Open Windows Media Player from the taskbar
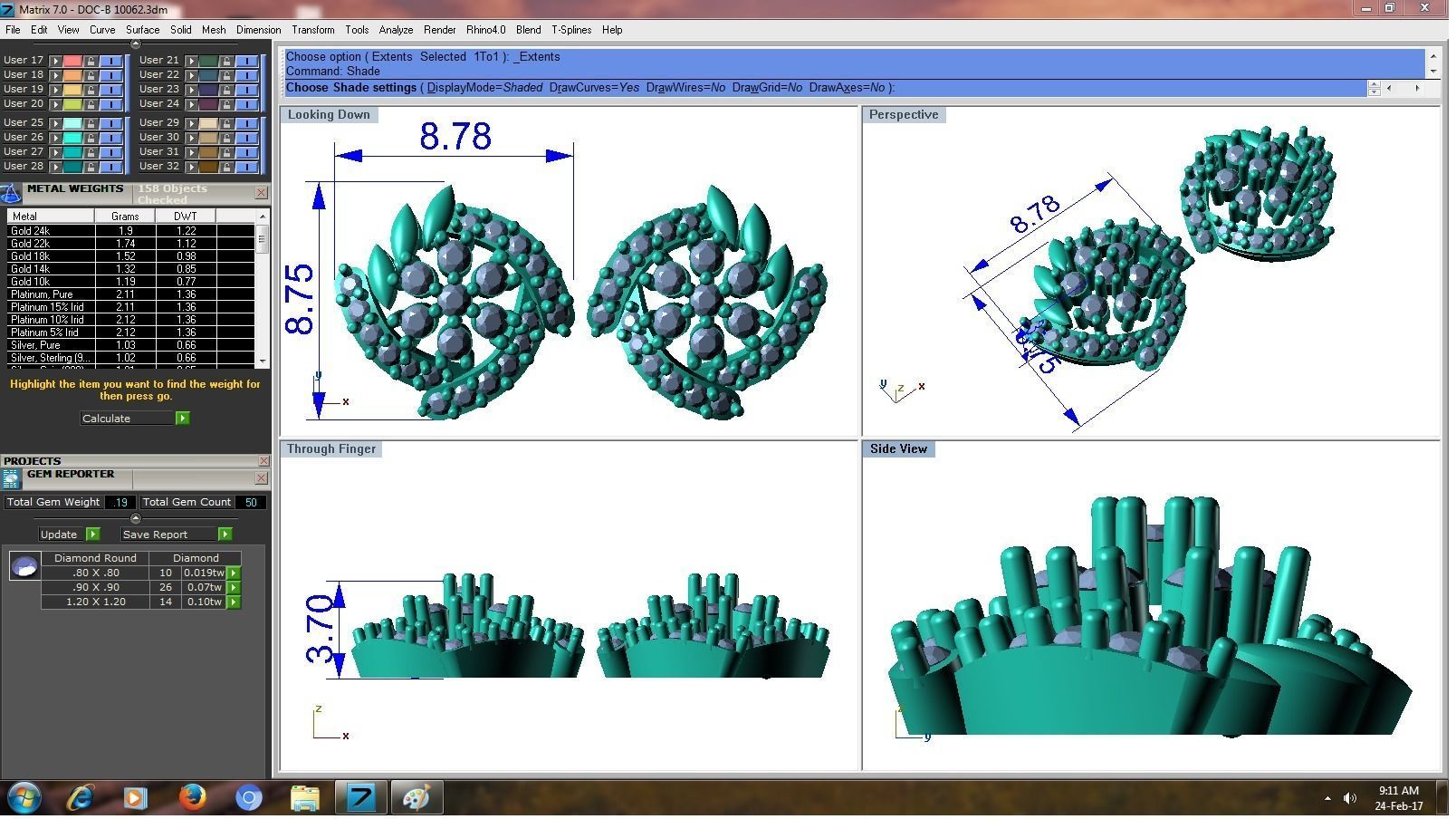This screenshot has height=819, width=1456. pos(136,800)
